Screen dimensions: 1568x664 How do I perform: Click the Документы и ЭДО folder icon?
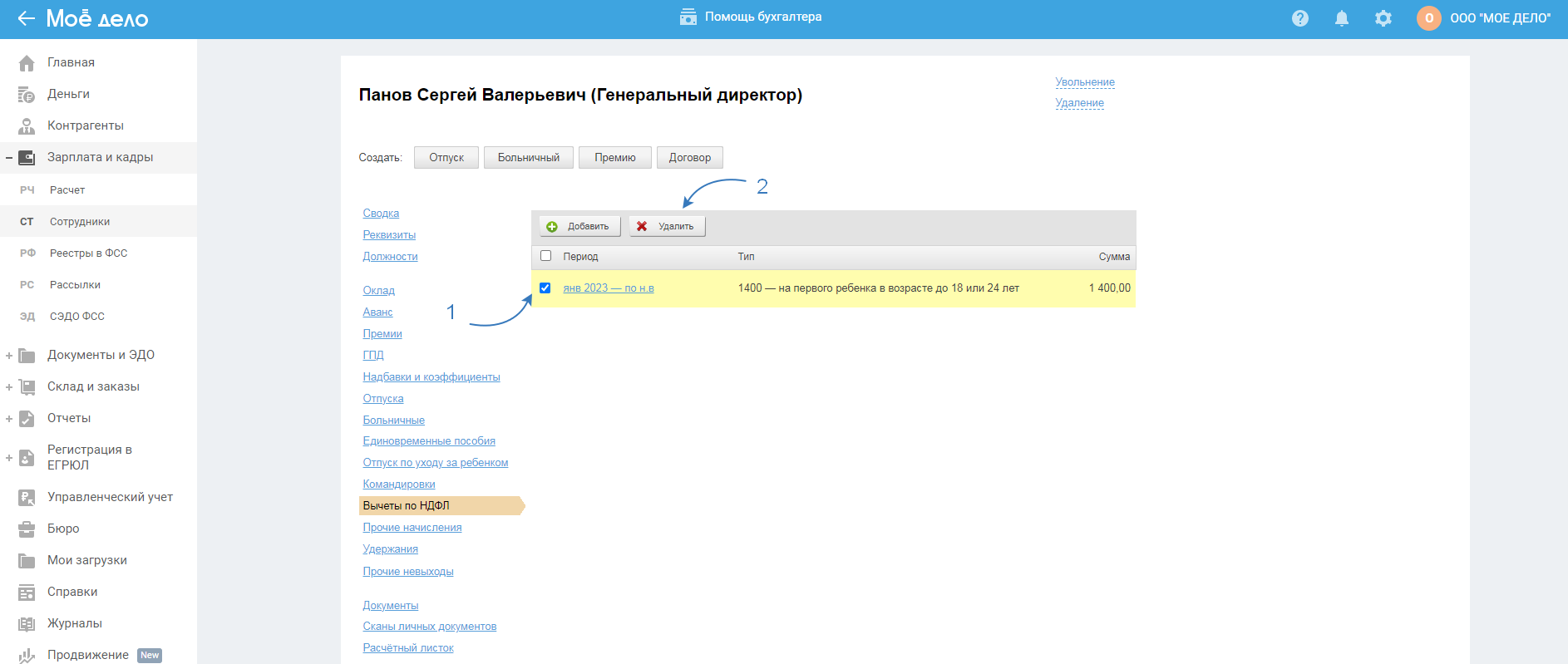27,355
